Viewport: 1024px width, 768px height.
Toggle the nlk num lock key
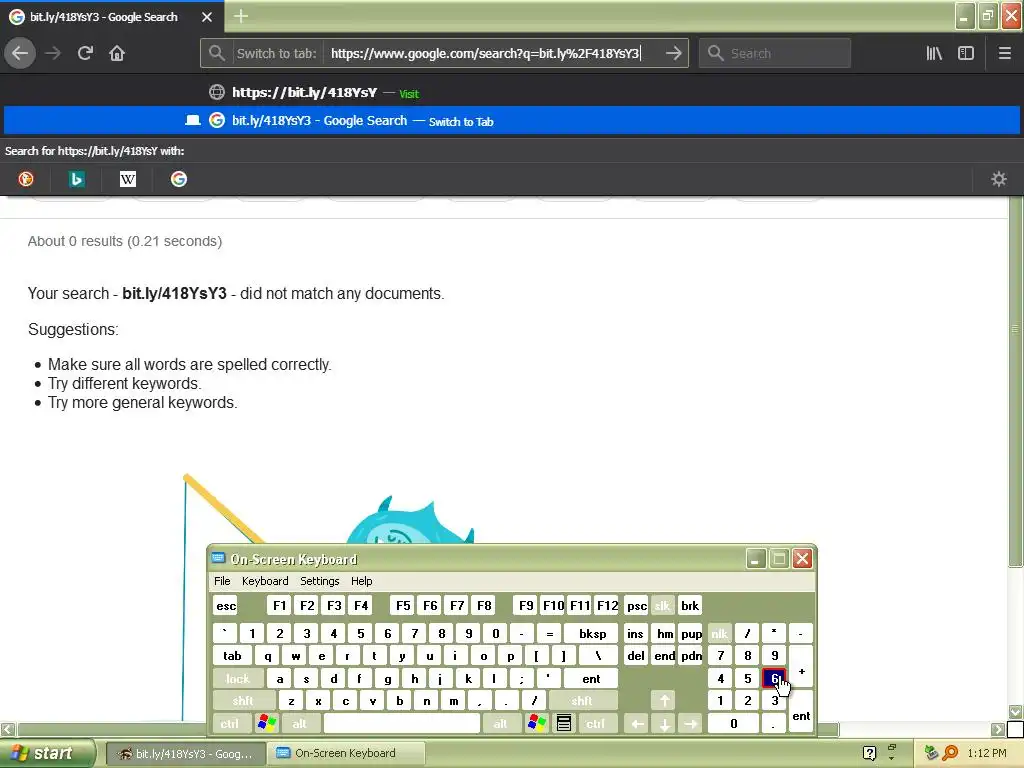click(x=719, y=633)
